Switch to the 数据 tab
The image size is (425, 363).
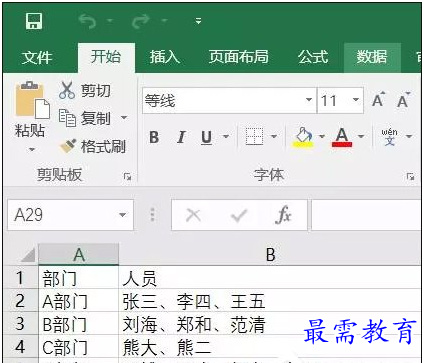[x=372, y=57]
